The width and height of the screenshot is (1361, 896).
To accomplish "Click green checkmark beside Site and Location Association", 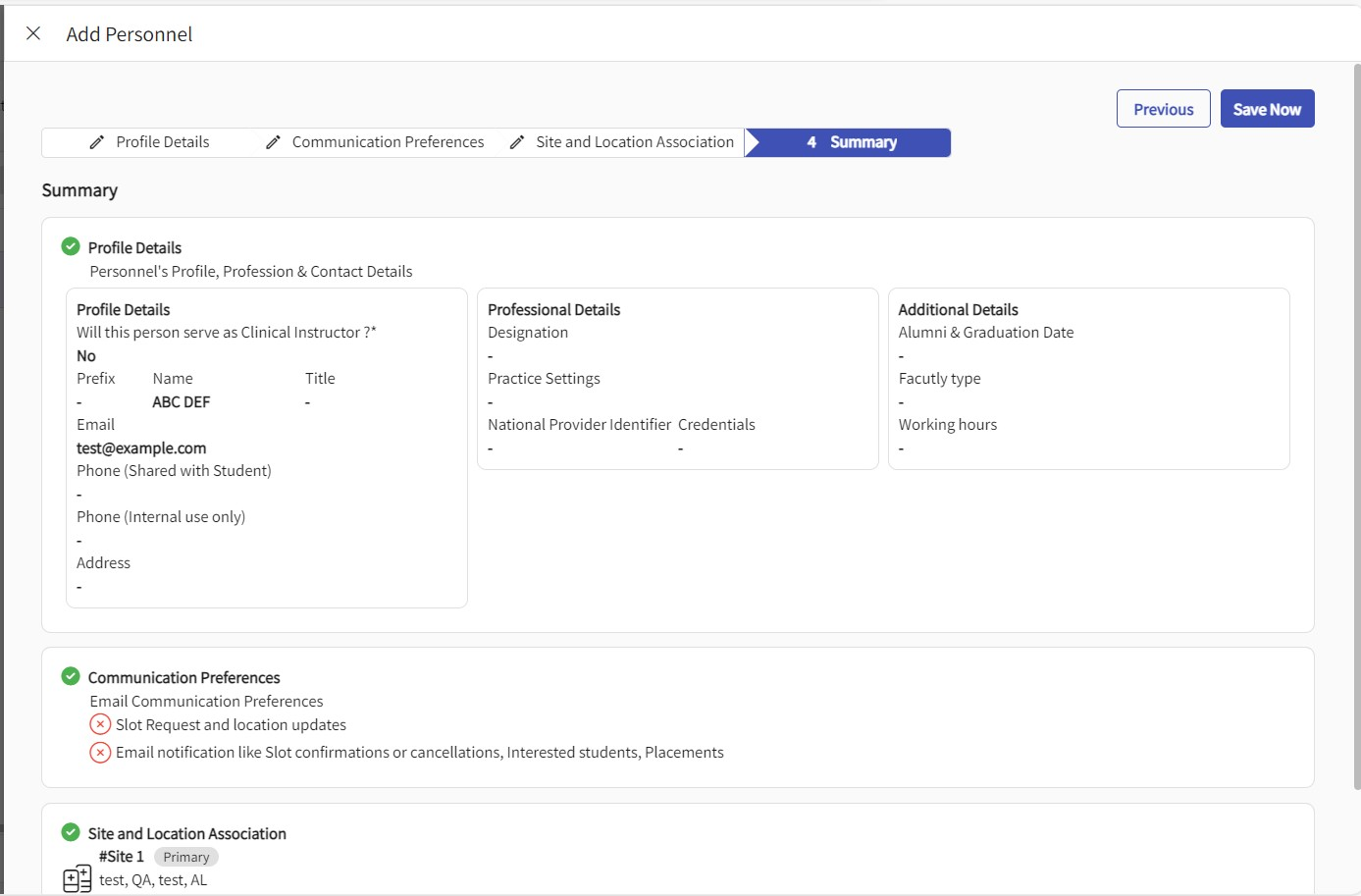I will pos(71,832).
